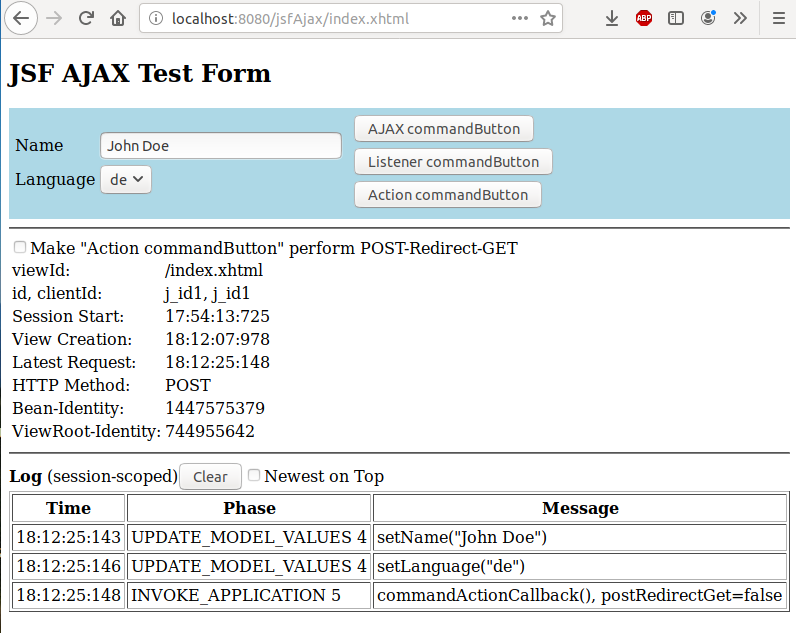796x633 pixels.
Task: Click the browser back arrow button
Action: click(x=23, y=18)
